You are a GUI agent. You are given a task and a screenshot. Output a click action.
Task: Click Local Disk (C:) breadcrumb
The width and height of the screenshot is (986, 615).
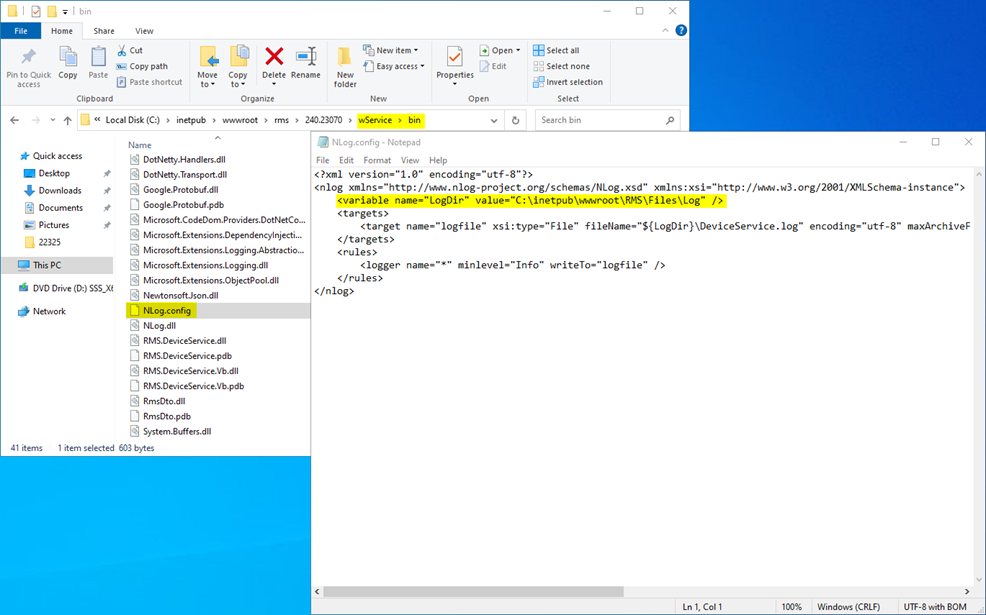[x=132, y=120]
